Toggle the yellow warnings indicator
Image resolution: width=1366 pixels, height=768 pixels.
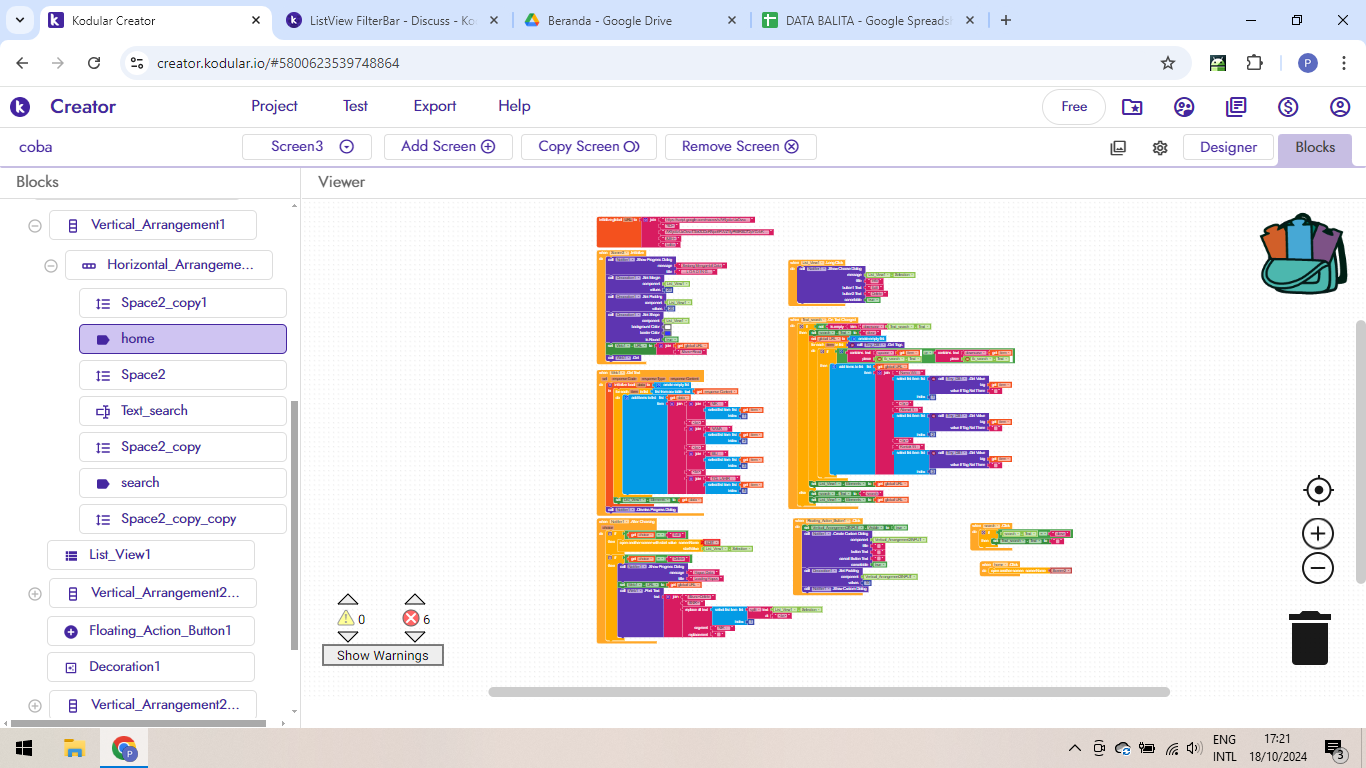(348, 618)
